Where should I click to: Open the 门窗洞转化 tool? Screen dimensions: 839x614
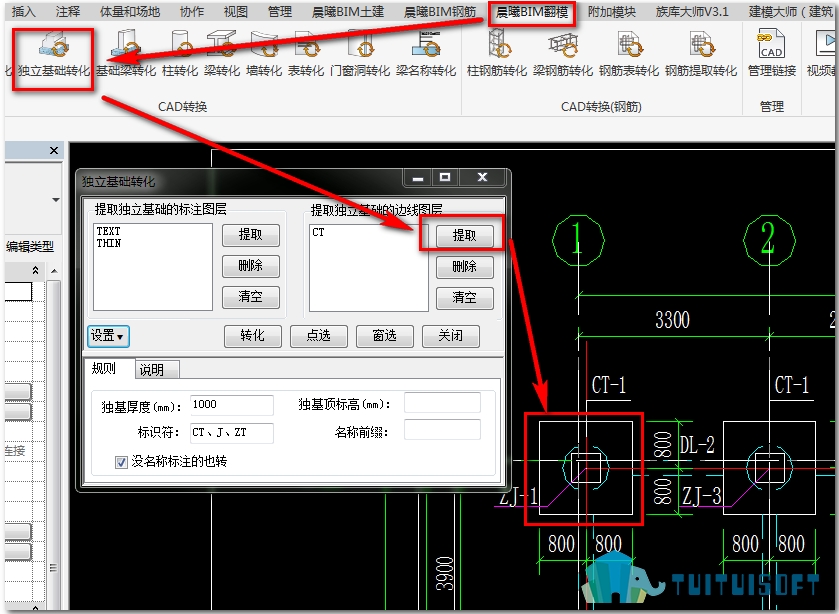(x=360, y=55)
